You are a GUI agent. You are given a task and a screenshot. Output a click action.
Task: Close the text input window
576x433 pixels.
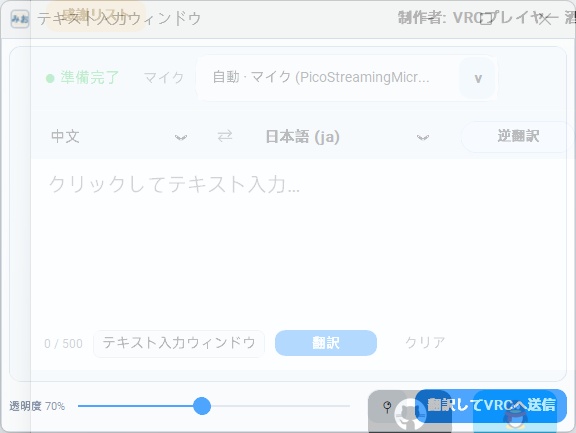point(545,18)
